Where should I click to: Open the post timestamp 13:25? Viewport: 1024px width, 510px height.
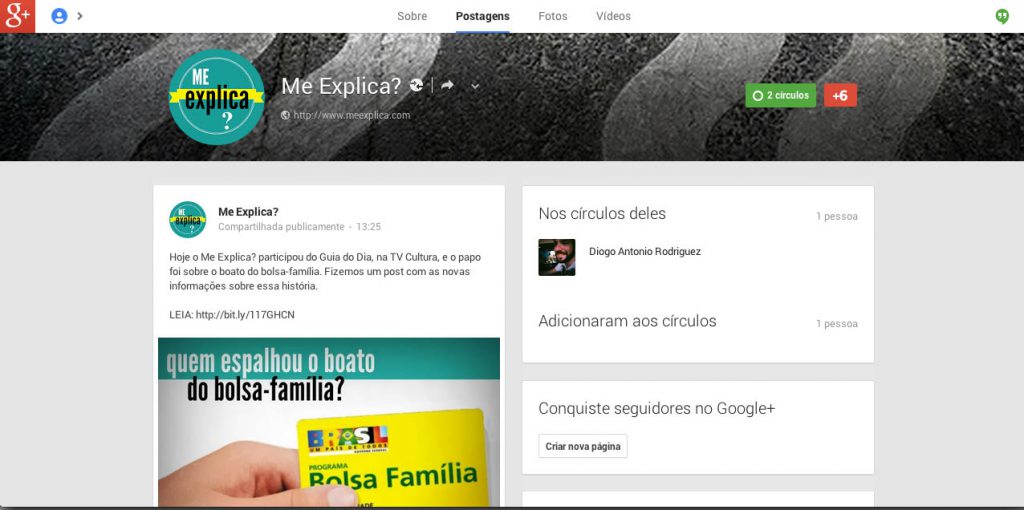pyautogui.click(x=368, y=227)
